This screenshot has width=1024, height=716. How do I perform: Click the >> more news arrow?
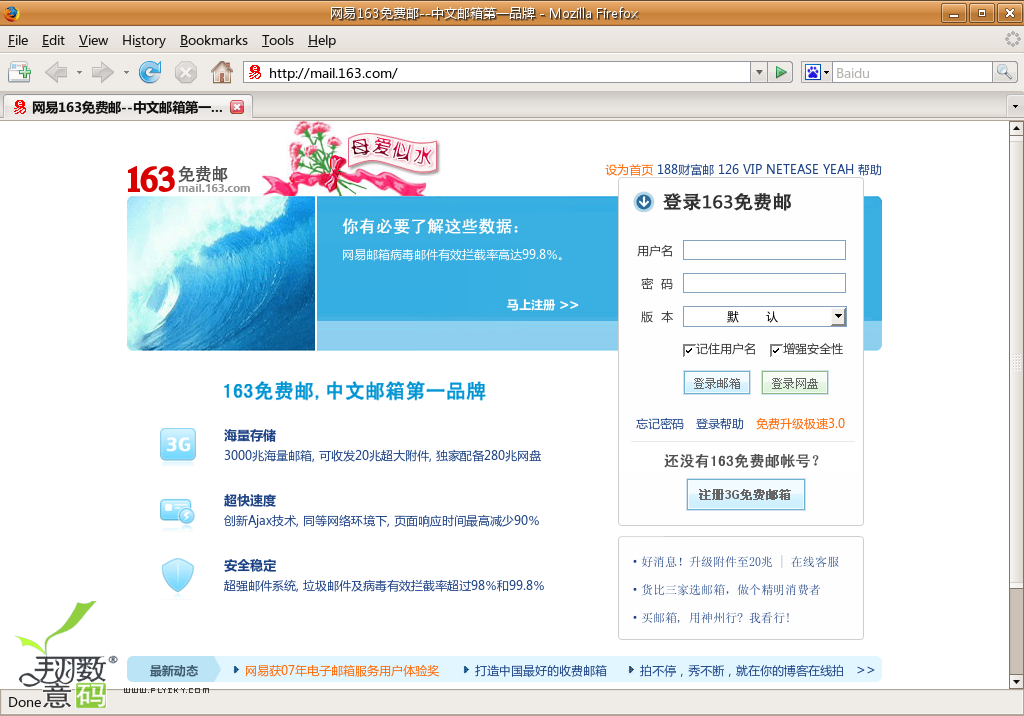tap(865, 670)
